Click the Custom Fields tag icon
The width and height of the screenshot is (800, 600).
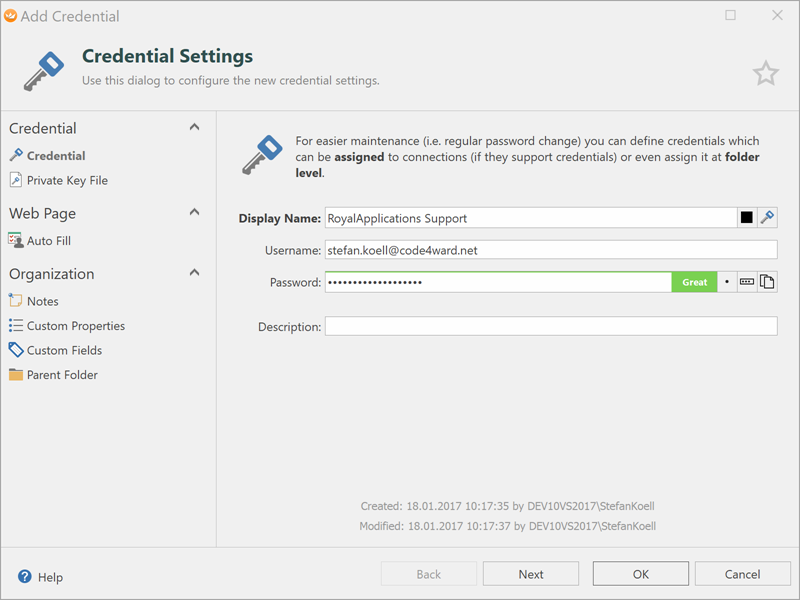[x=16, y=350]
